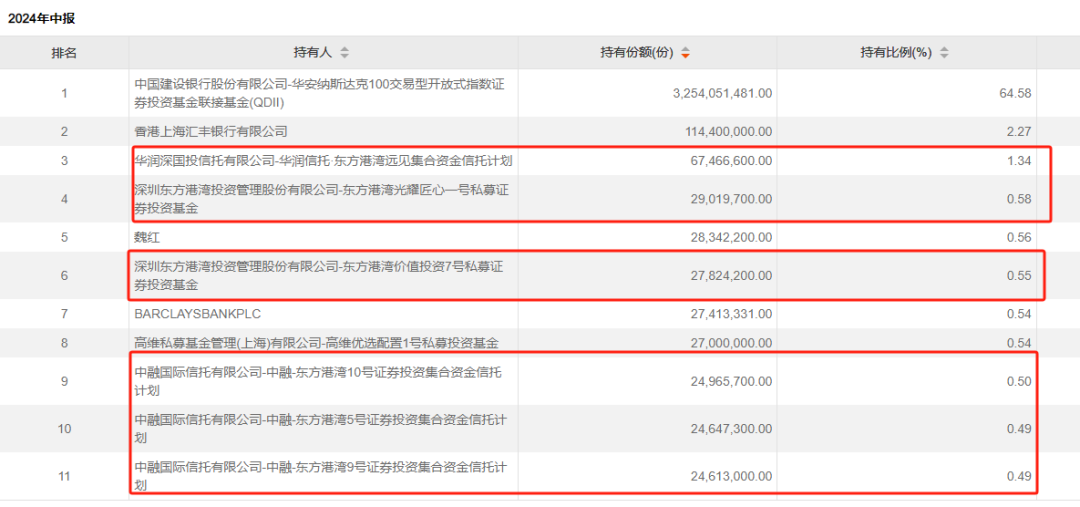Image resolution: width=1080 pixels, height=507 pixels.
Task: Click rank number 10
Action: click(64, 428)
